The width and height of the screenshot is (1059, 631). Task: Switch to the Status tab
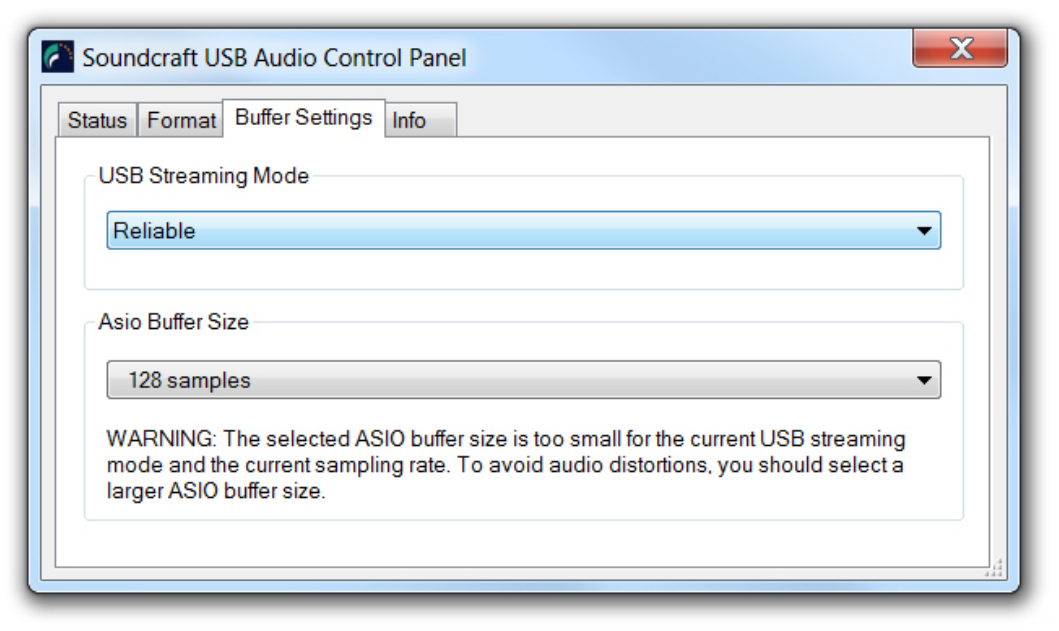coord(97,121)
